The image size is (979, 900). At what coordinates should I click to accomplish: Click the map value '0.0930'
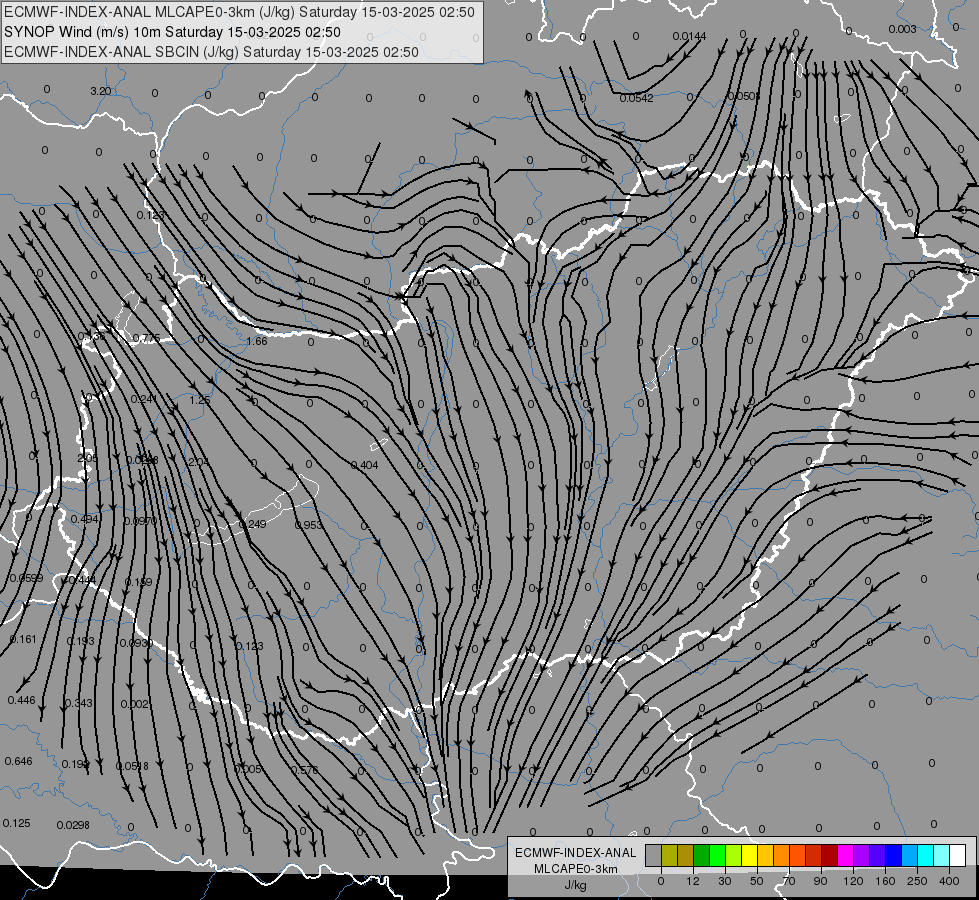pos(136,643)
